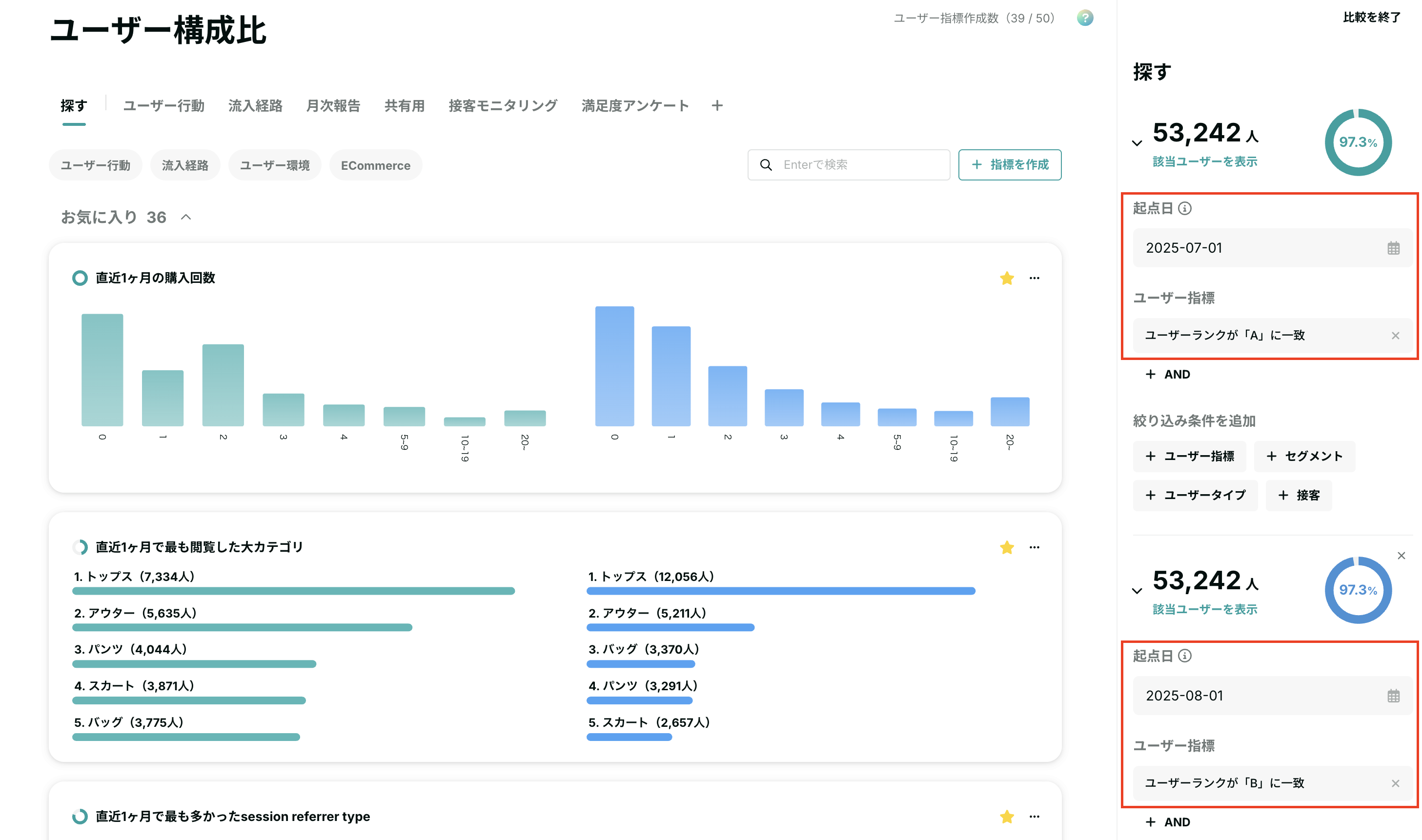
Task: Remove ユーザーランクが「A」に一致 condition
Action: click(x=1395, y=336)
